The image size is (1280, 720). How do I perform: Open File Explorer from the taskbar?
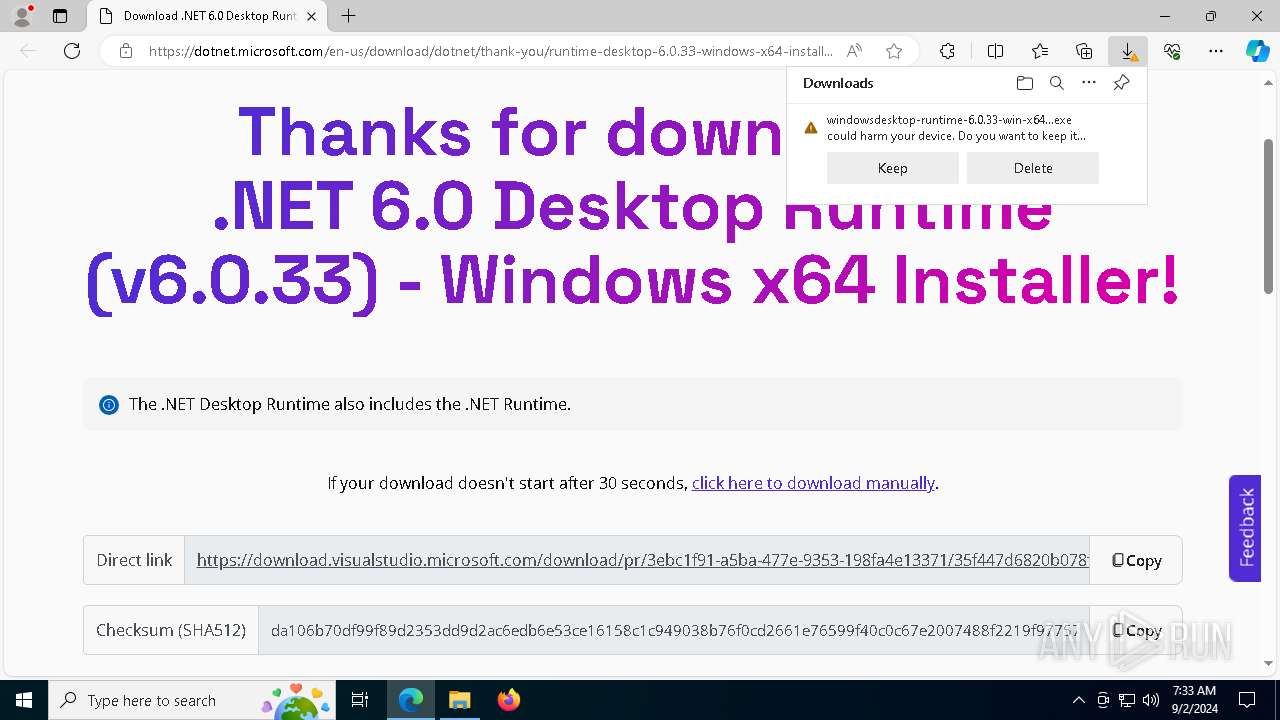(x=459, y=700)
